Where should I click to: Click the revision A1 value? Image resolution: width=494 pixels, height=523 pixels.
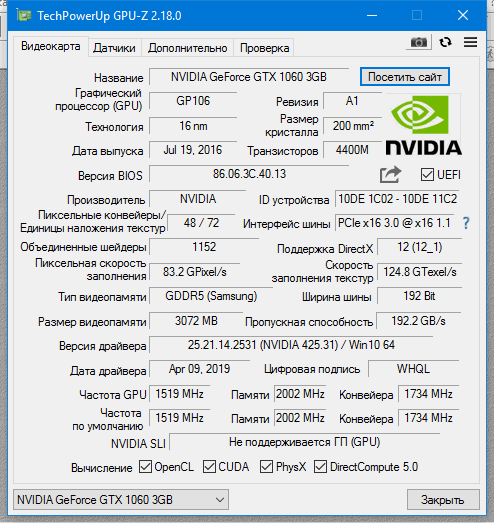tap(352, 101)
